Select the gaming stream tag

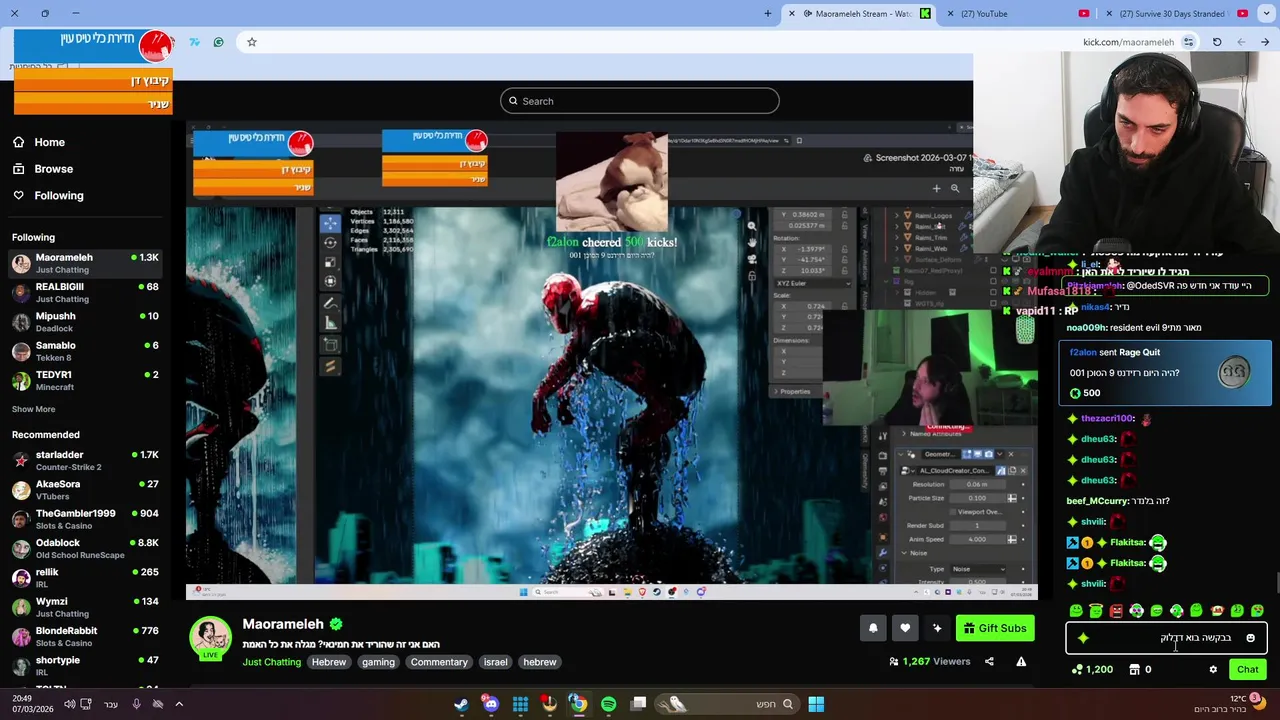pyautogui.click(x=378, y=662)
